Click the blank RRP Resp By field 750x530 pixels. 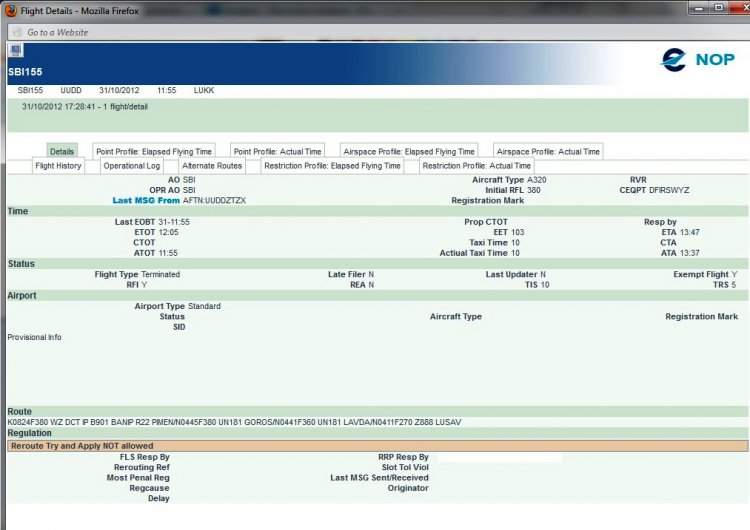tap(499, 457)
